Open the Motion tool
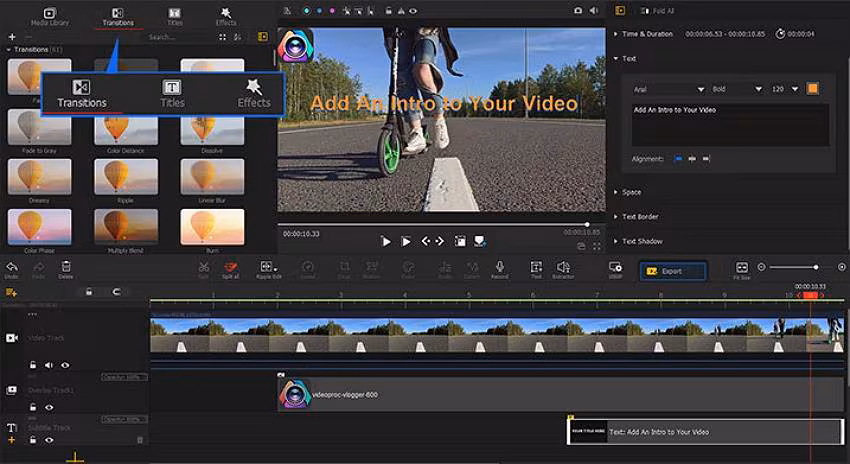Screen dimensions: 850x464 [371, 269]
